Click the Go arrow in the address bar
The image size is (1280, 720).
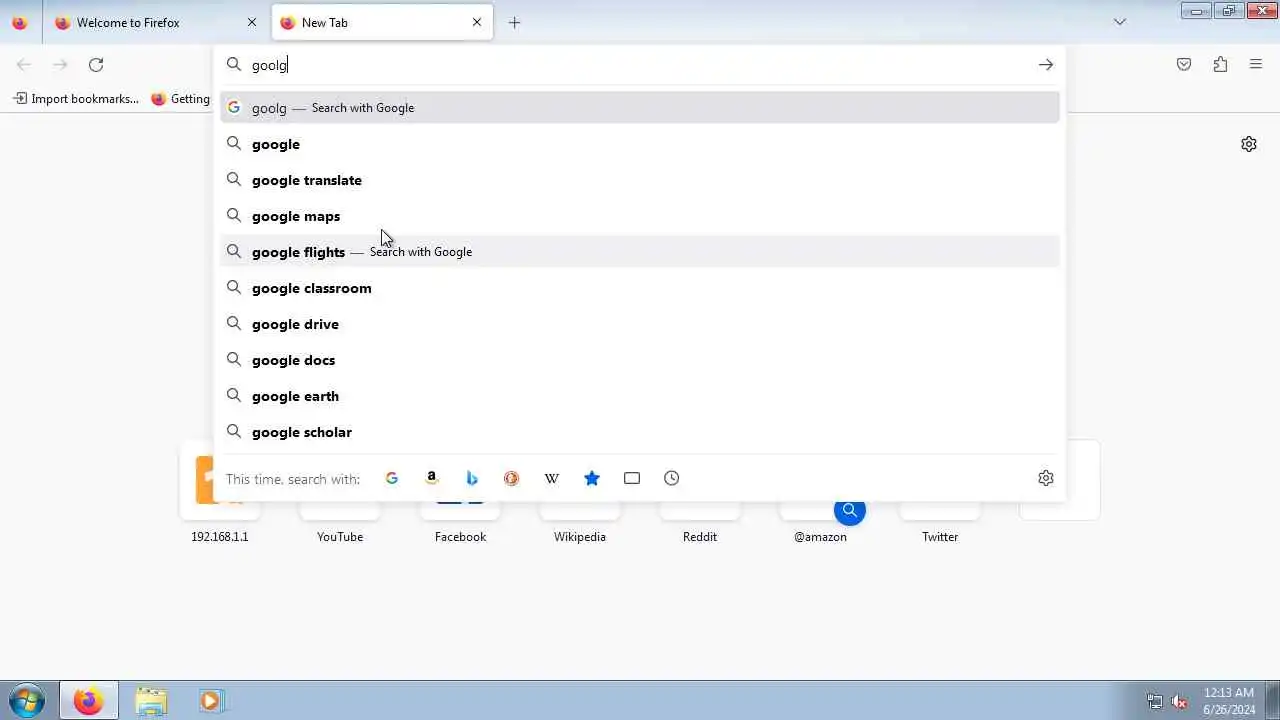pos(1046,65)
